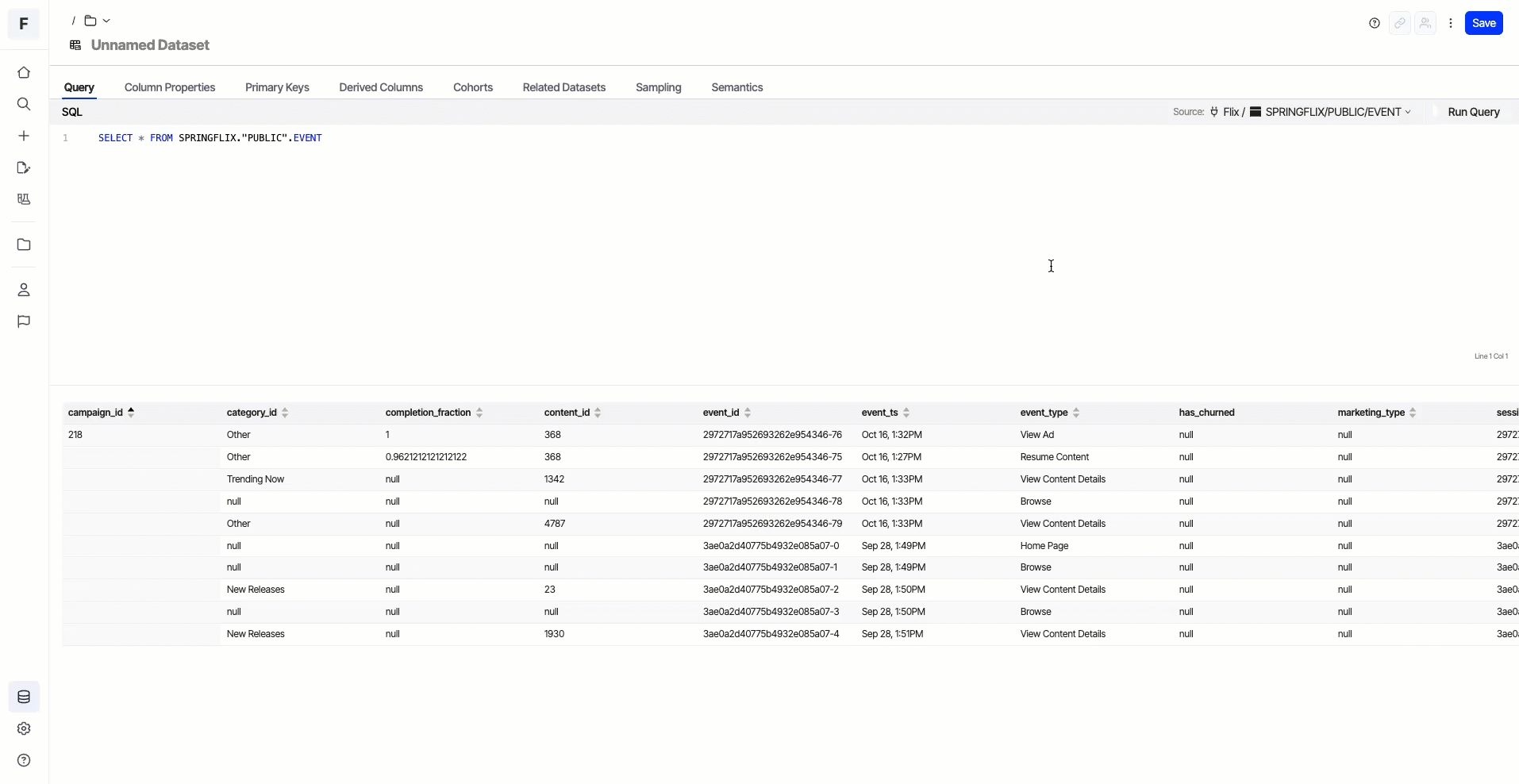Click the plus Create New icon
This screenshot has height=784, width=1519.
[24, 136]
